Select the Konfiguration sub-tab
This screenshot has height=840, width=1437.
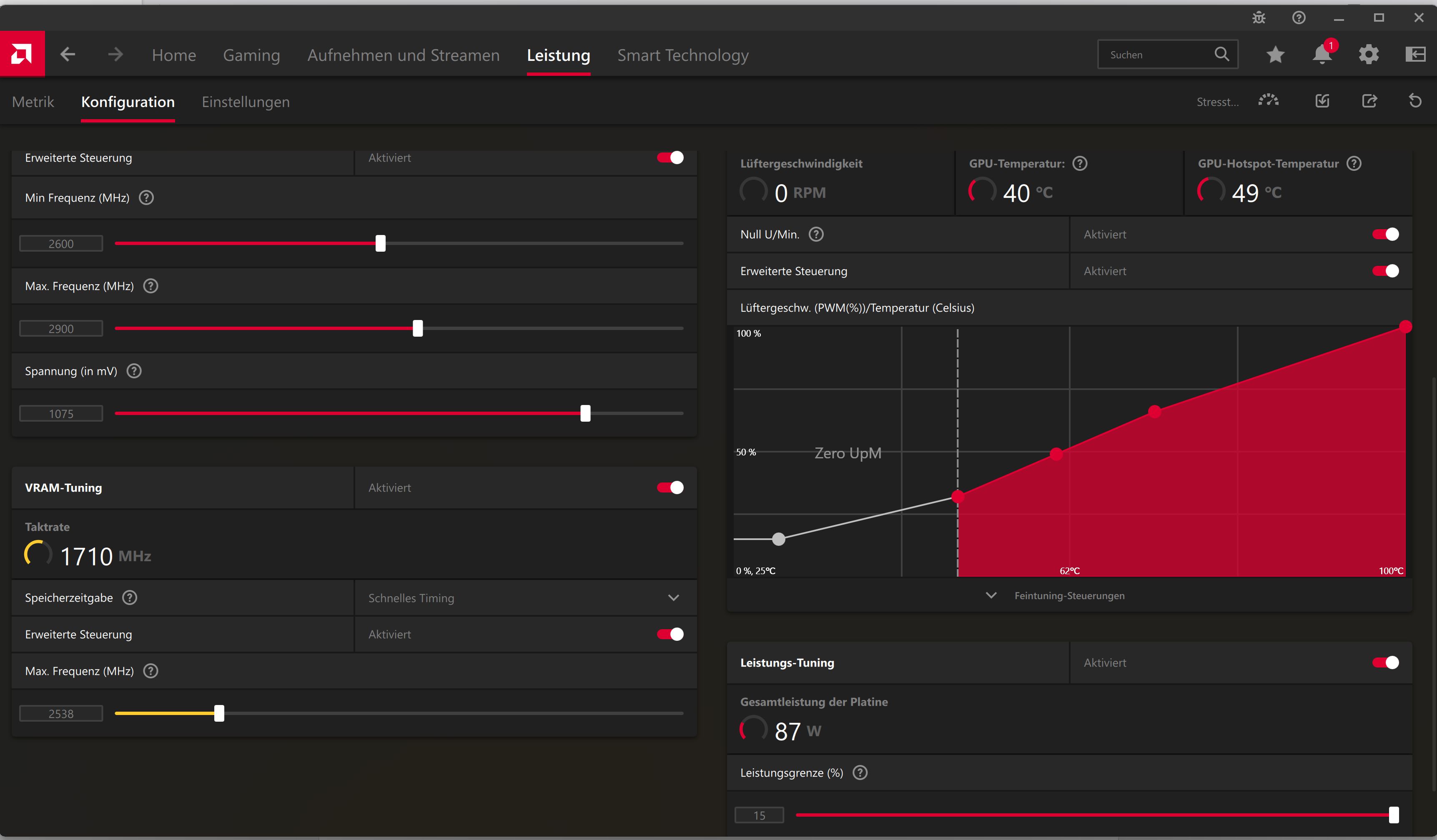click(x=128, y=102)
